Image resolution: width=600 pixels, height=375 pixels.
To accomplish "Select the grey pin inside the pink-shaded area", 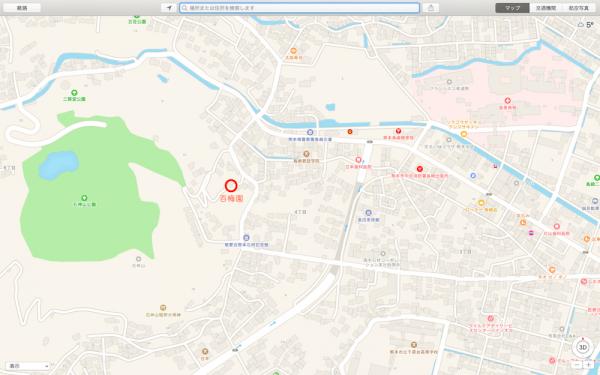I will coord(449,82).
